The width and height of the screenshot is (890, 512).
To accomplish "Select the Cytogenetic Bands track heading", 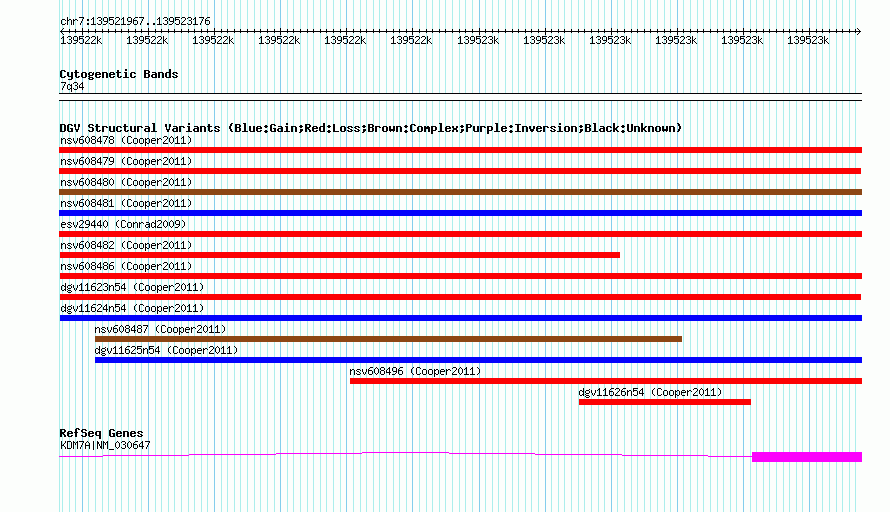I will pyautogui.click(x=119, y=74).
